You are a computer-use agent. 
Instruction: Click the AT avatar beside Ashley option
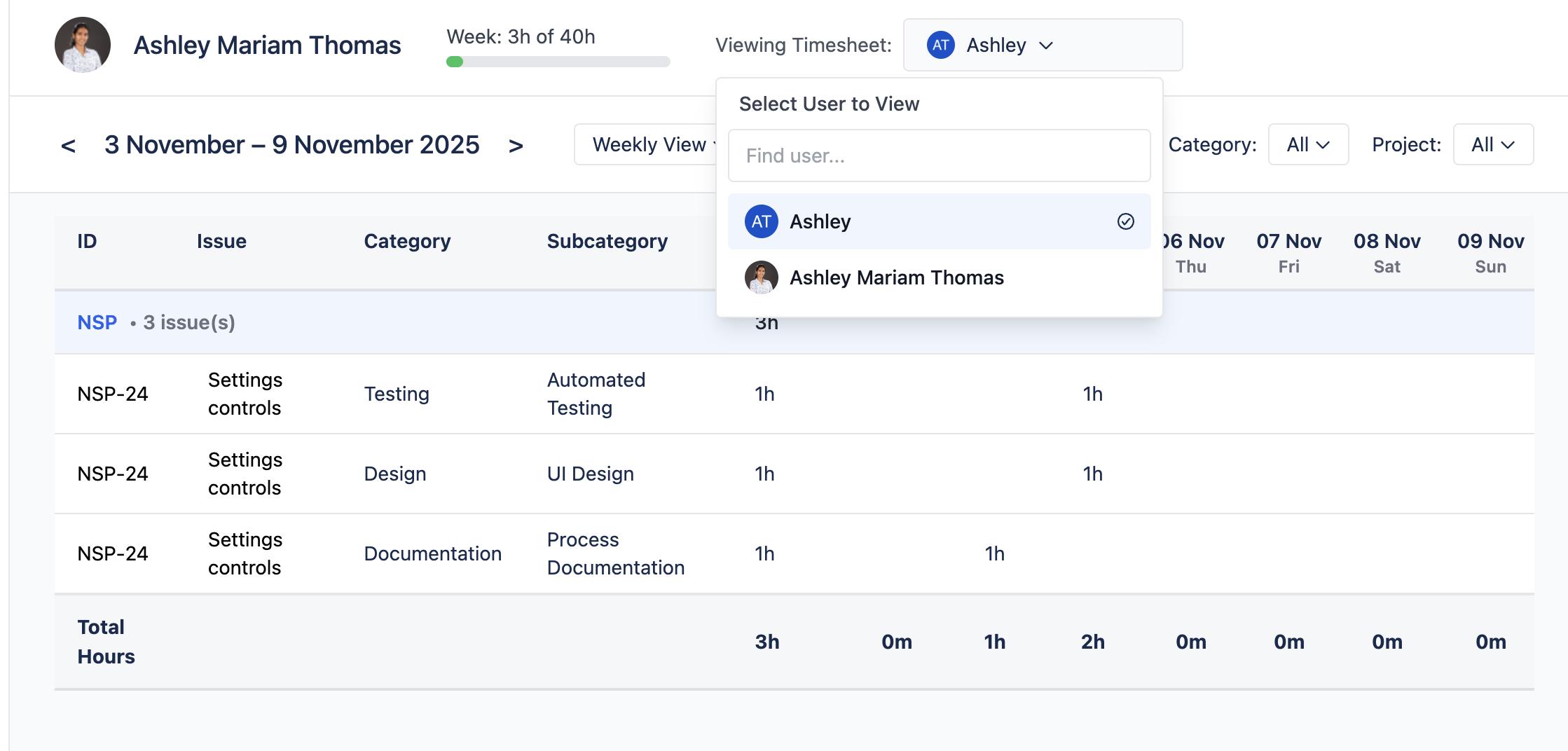coord(761,221)
